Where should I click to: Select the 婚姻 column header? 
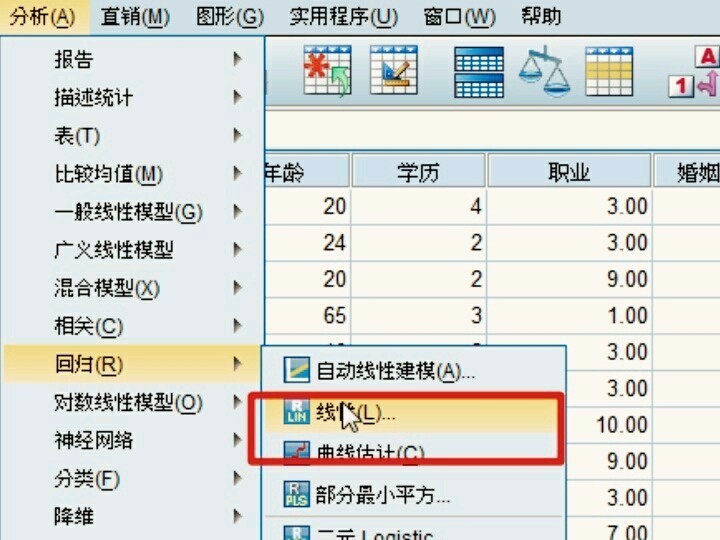click(687, 171)
